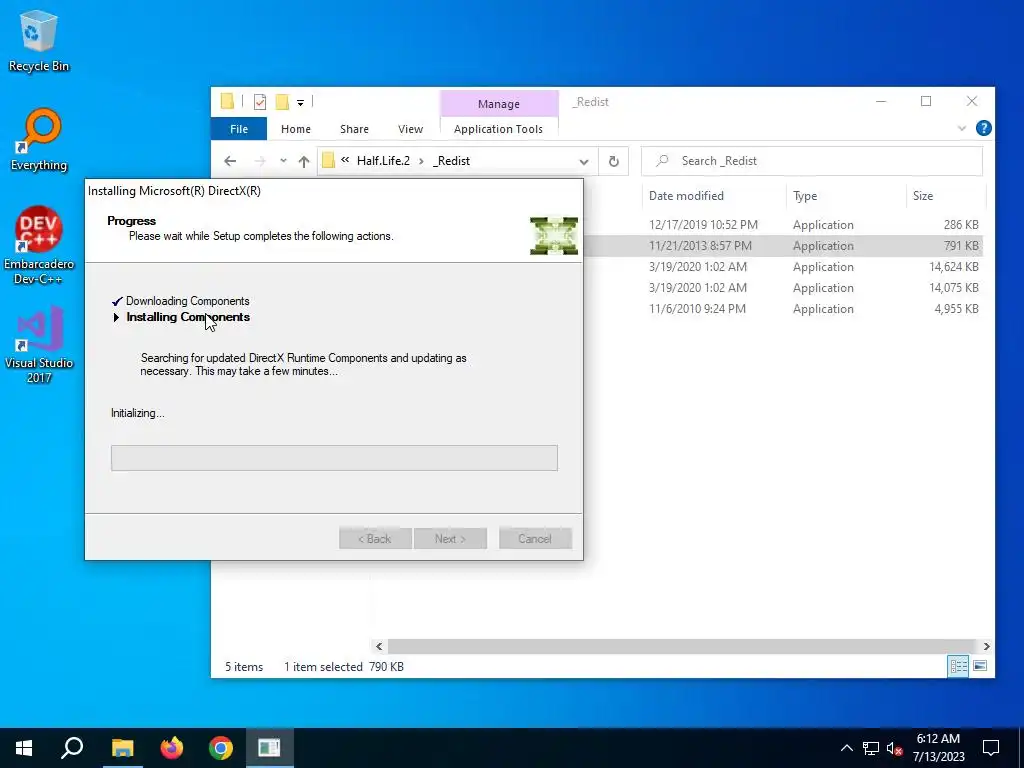The width and height of the screenshot is (1024, 768).
Task: Select the Manage contextual tab
Action: click(499, 104)
